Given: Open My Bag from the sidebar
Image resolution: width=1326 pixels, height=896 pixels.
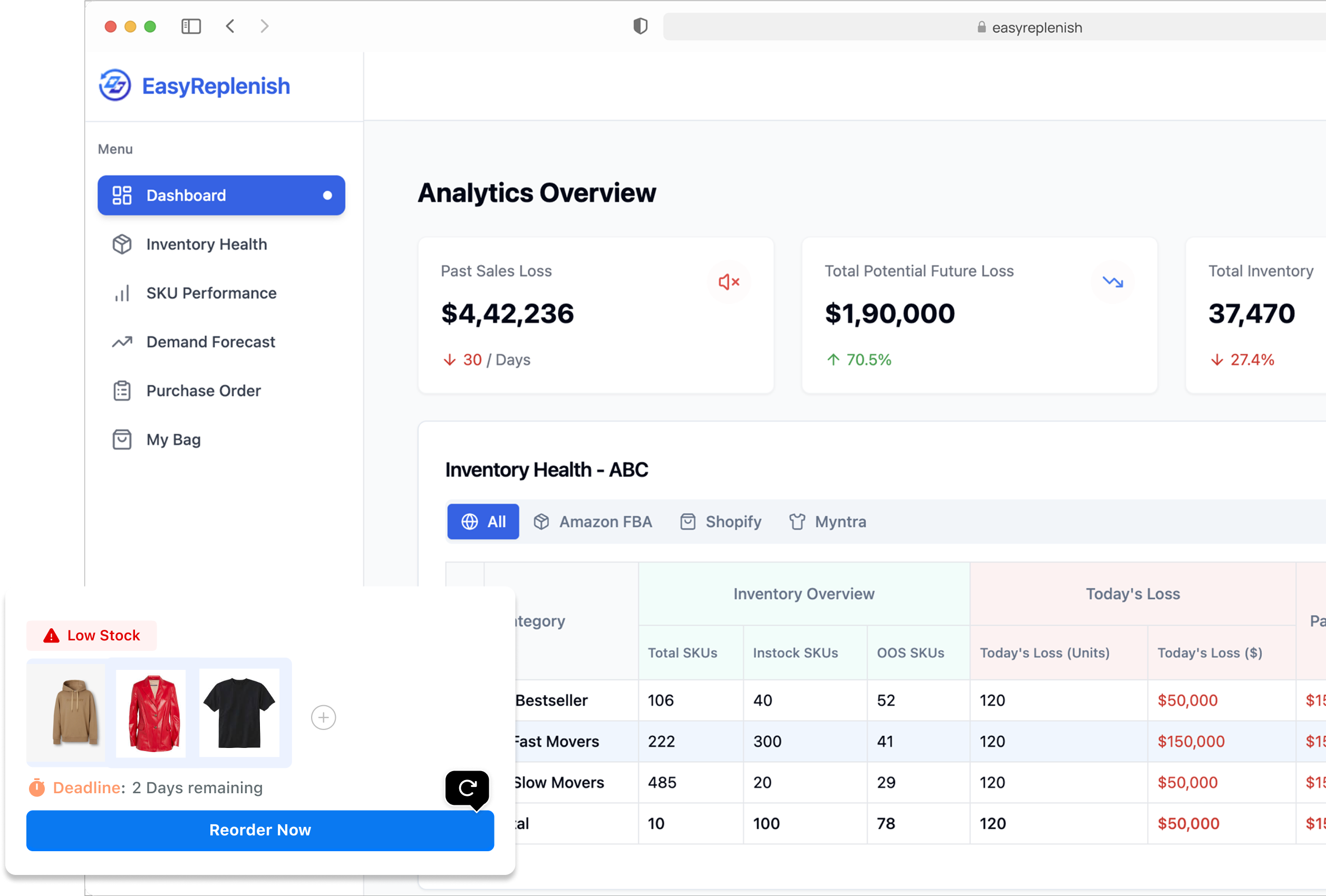Looking at the screenshot, I should 173,440.
